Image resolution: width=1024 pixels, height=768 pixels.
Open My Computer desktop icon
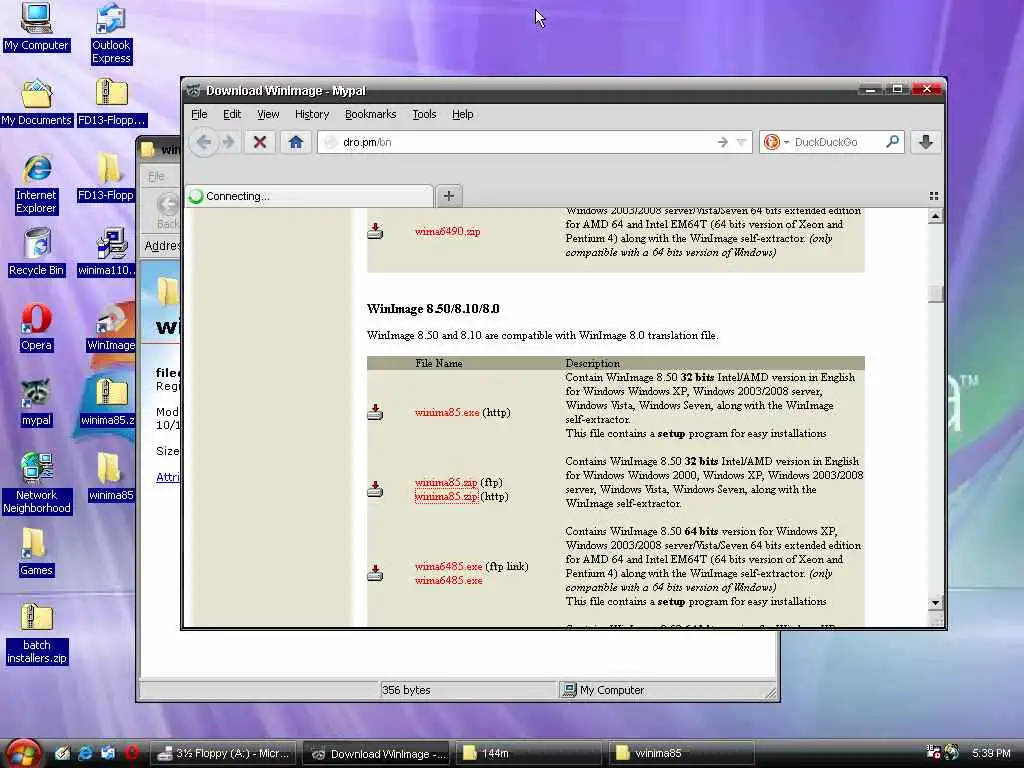(x=36, y=27)
